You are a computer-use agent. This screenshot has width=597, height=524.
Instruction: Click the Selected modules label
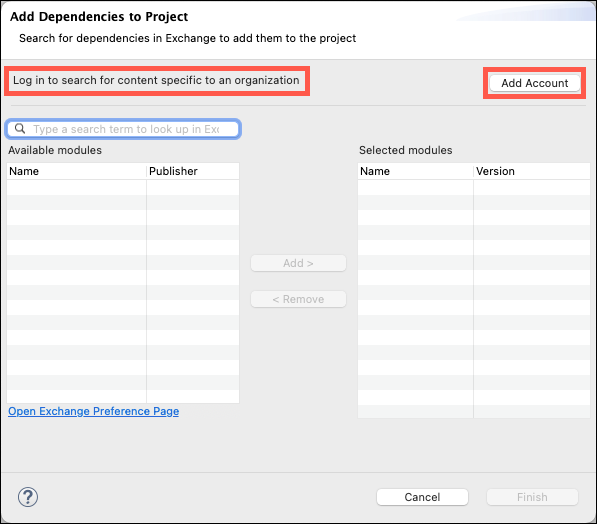406,150
